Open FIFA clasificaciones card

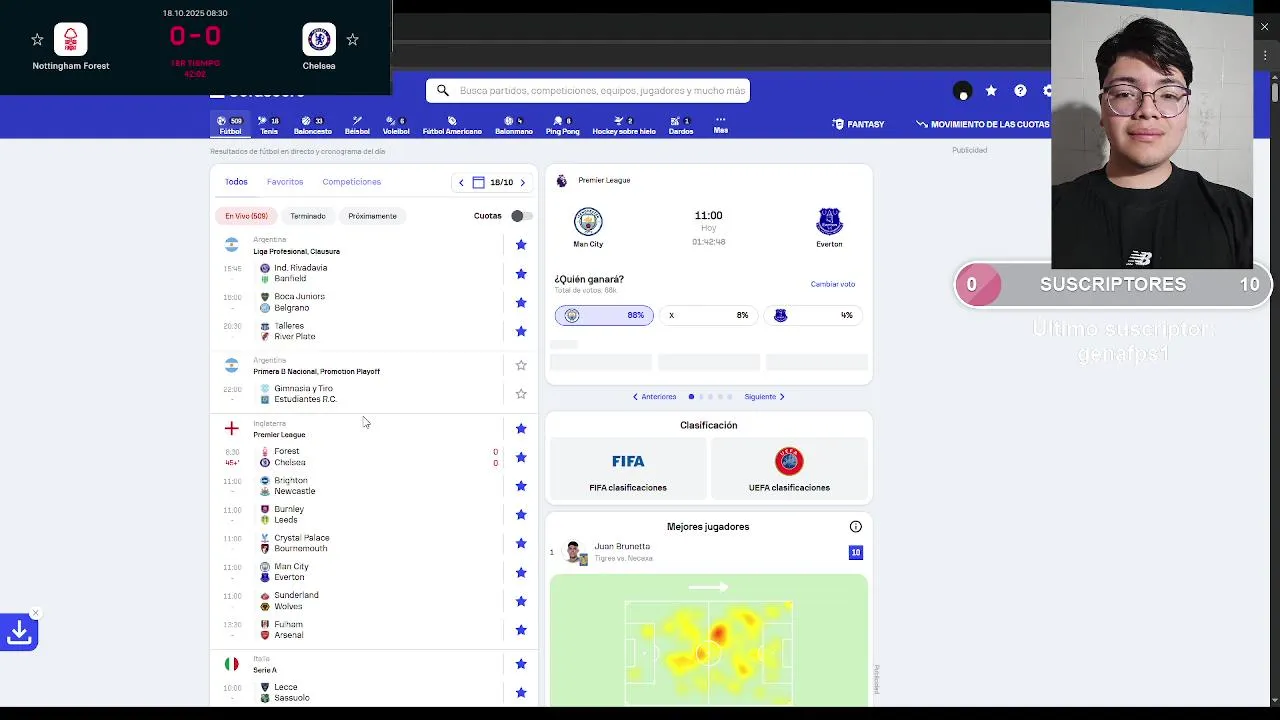pos(628,469)
